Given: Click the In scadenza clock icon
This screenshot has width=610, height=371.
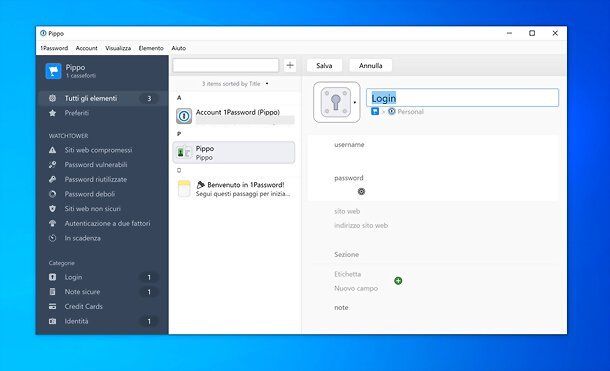Looking at the screenshot, I should pos(53,238).
